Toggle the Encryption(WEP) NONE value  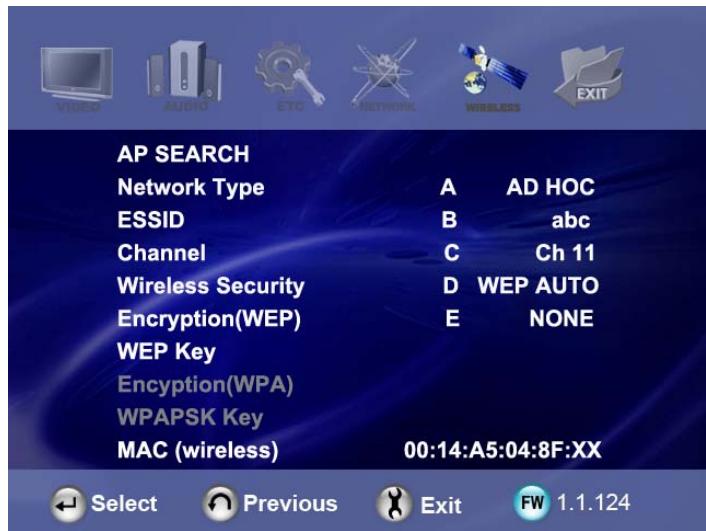click(561, 319)
